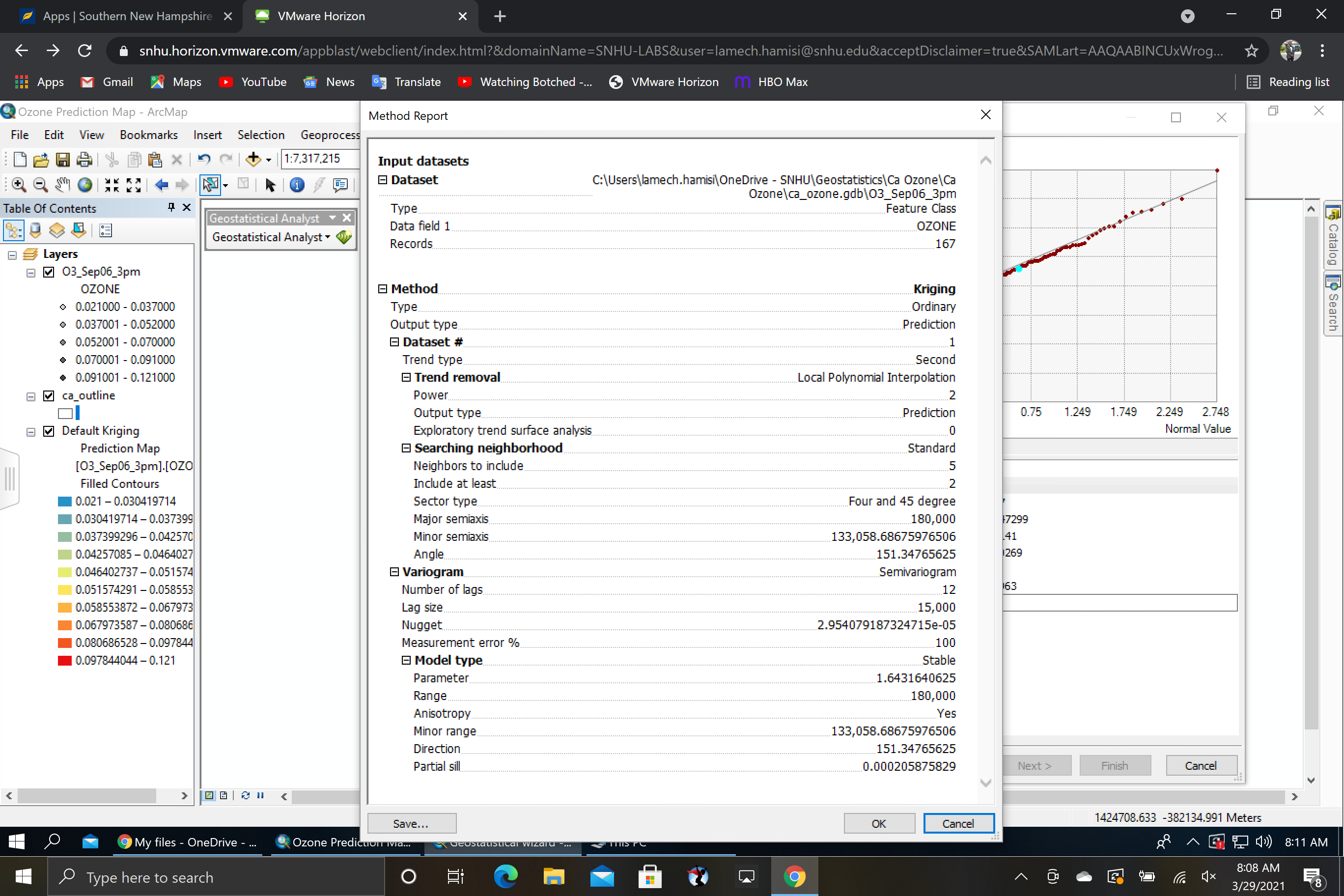Open the Selection menu
Image resolution: width=1344 pixels, height=896 pixels.
pyautogui.click(x=261, y=135)
